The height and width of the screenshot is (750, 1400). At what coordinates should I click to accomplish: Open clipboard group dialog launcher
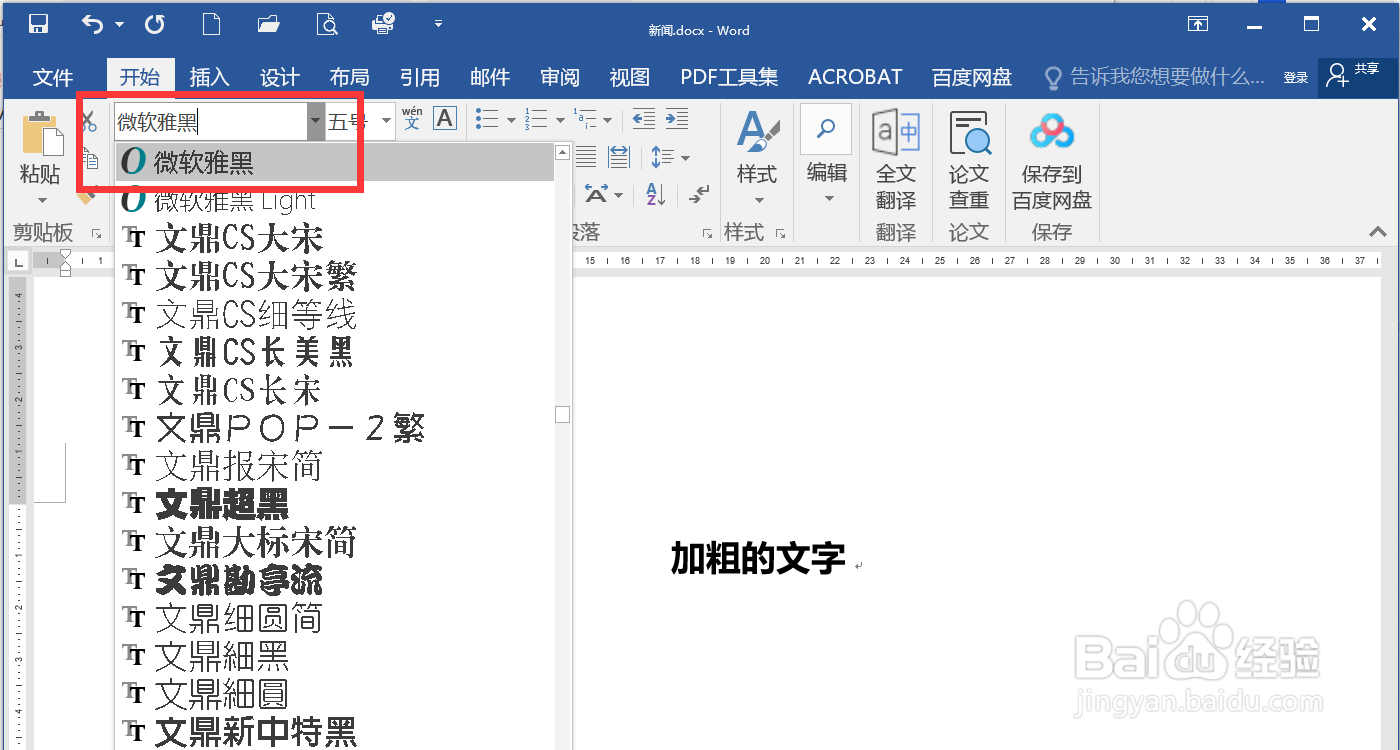pos(97,233)
